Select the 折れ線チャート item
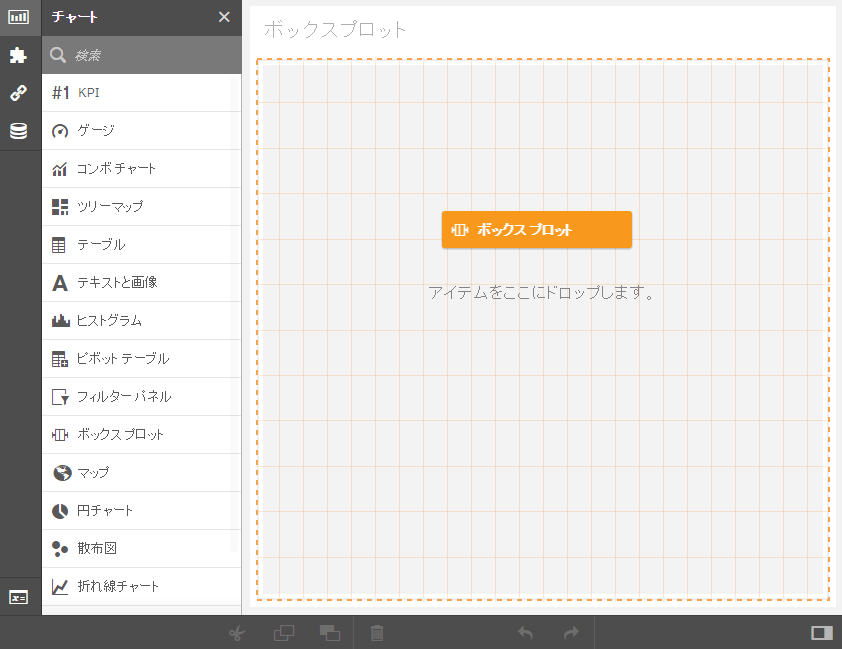The image size is (842, 649). pyautogui.click(x=142, y=587)
